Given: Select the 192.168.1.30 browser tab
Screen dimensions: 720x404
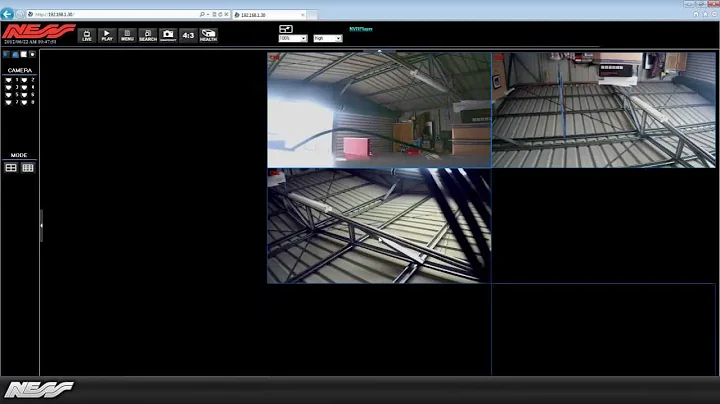Looking at the screenshot, I should [x=269, y=15].
